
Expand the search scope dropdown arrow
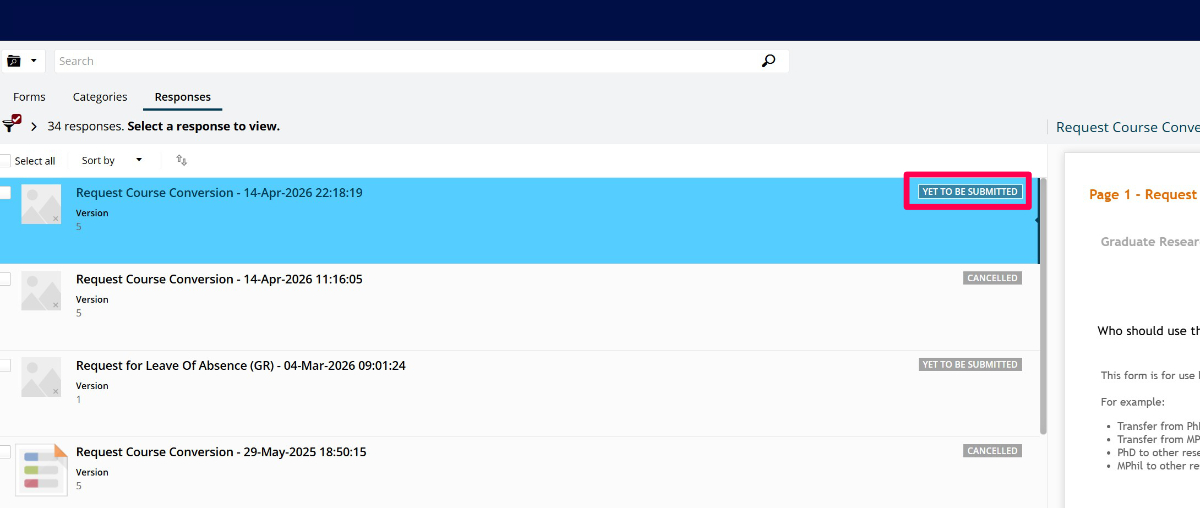coord(34,61)
